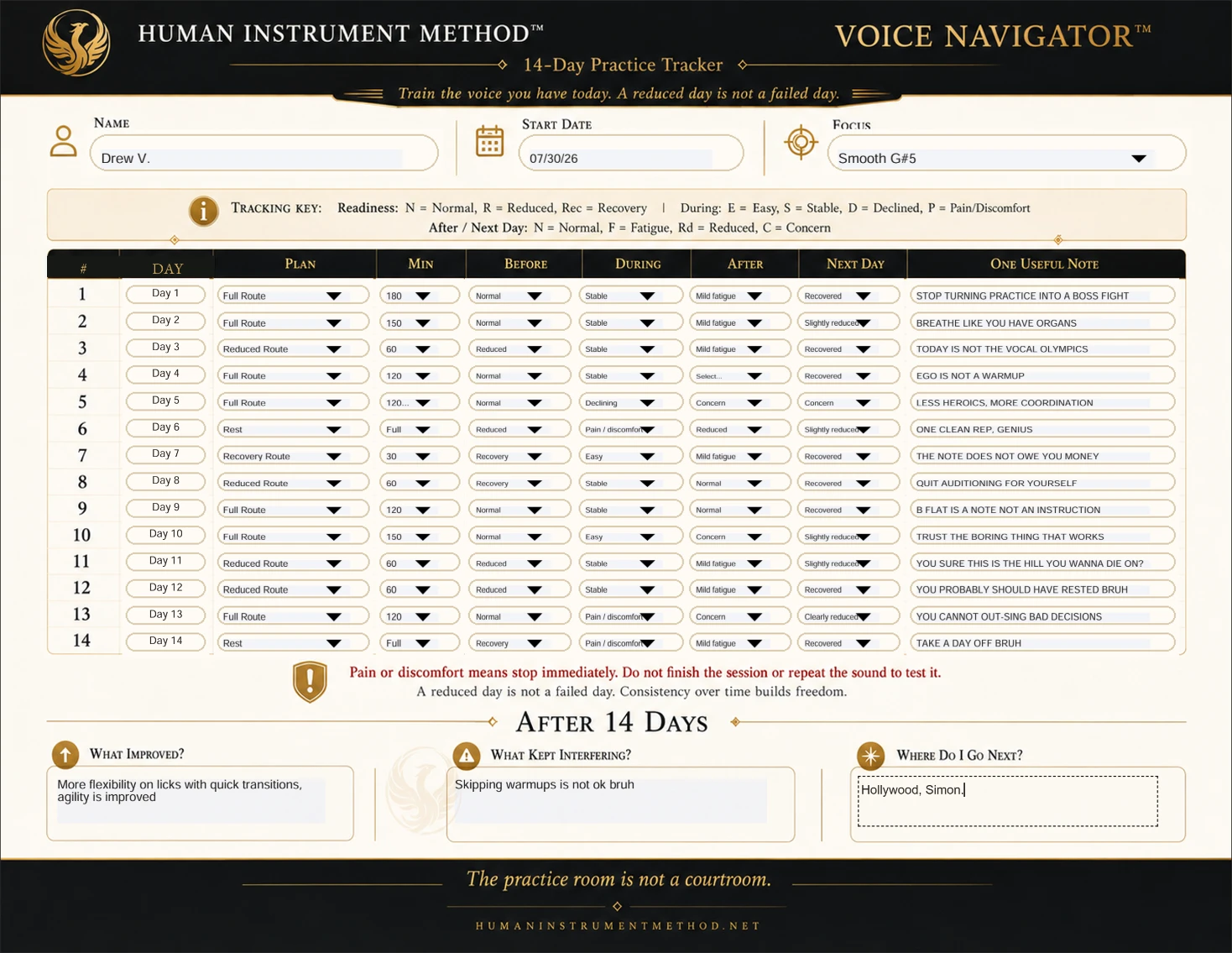This screenshot has width=1232, height=953.
Task: Click the What Improved text box
Action: coord(200,803)
